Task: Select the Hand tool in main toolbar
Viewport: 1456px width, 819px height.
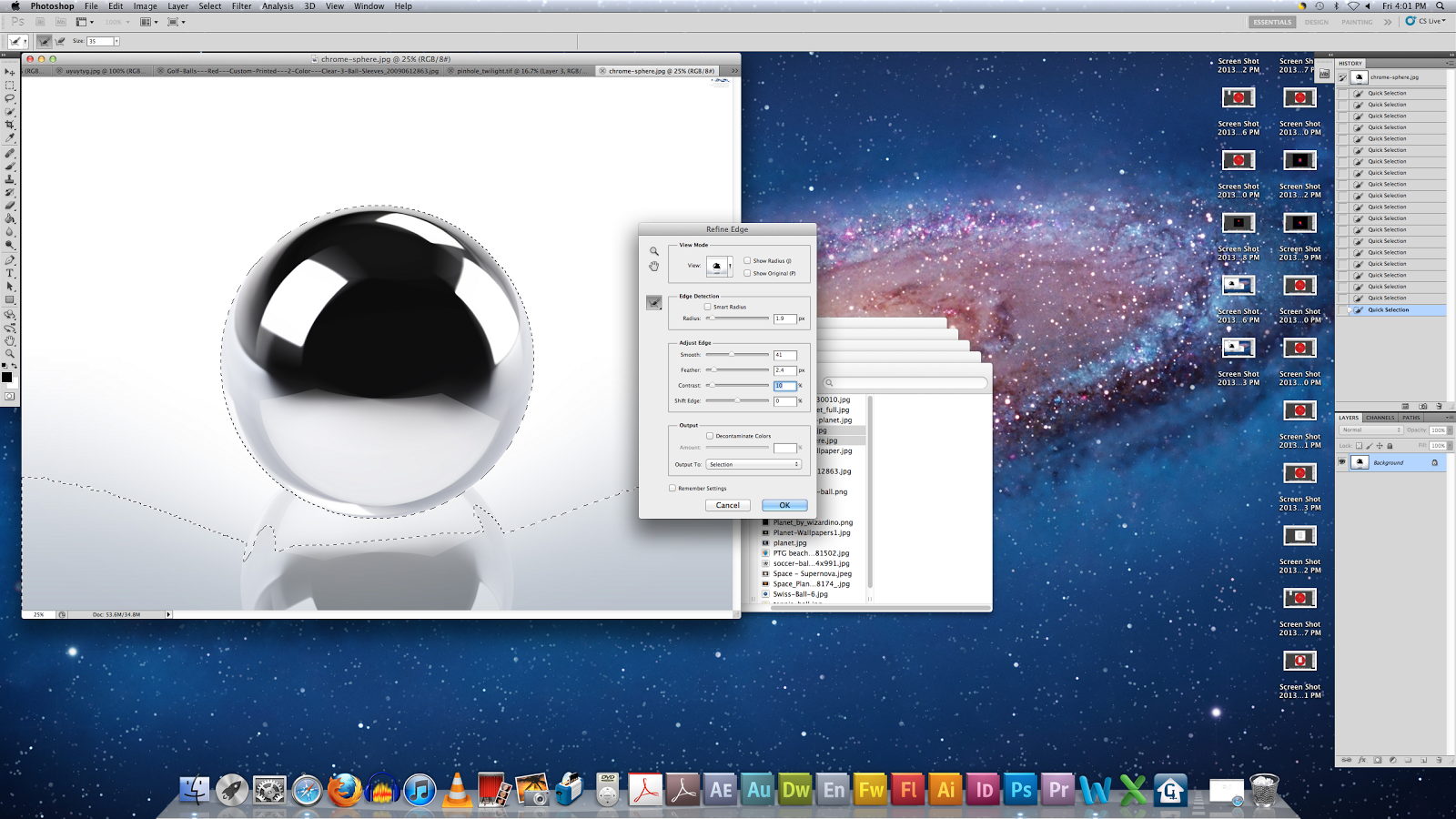Action: click(10, 341)
